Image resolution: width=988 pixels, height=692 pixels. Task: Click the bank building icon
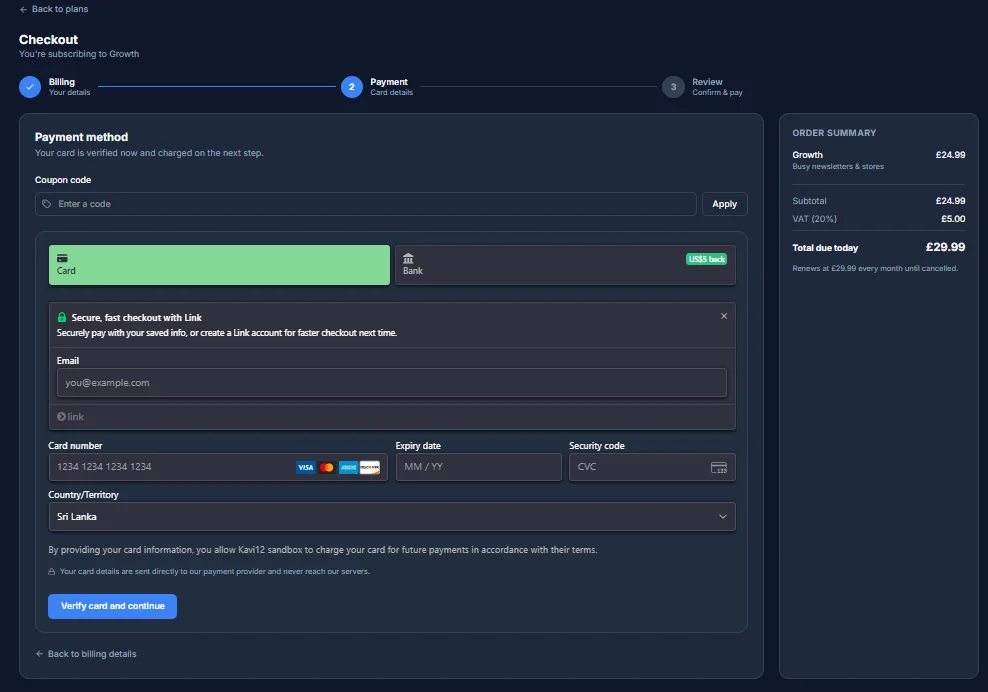tap(408, 258)
